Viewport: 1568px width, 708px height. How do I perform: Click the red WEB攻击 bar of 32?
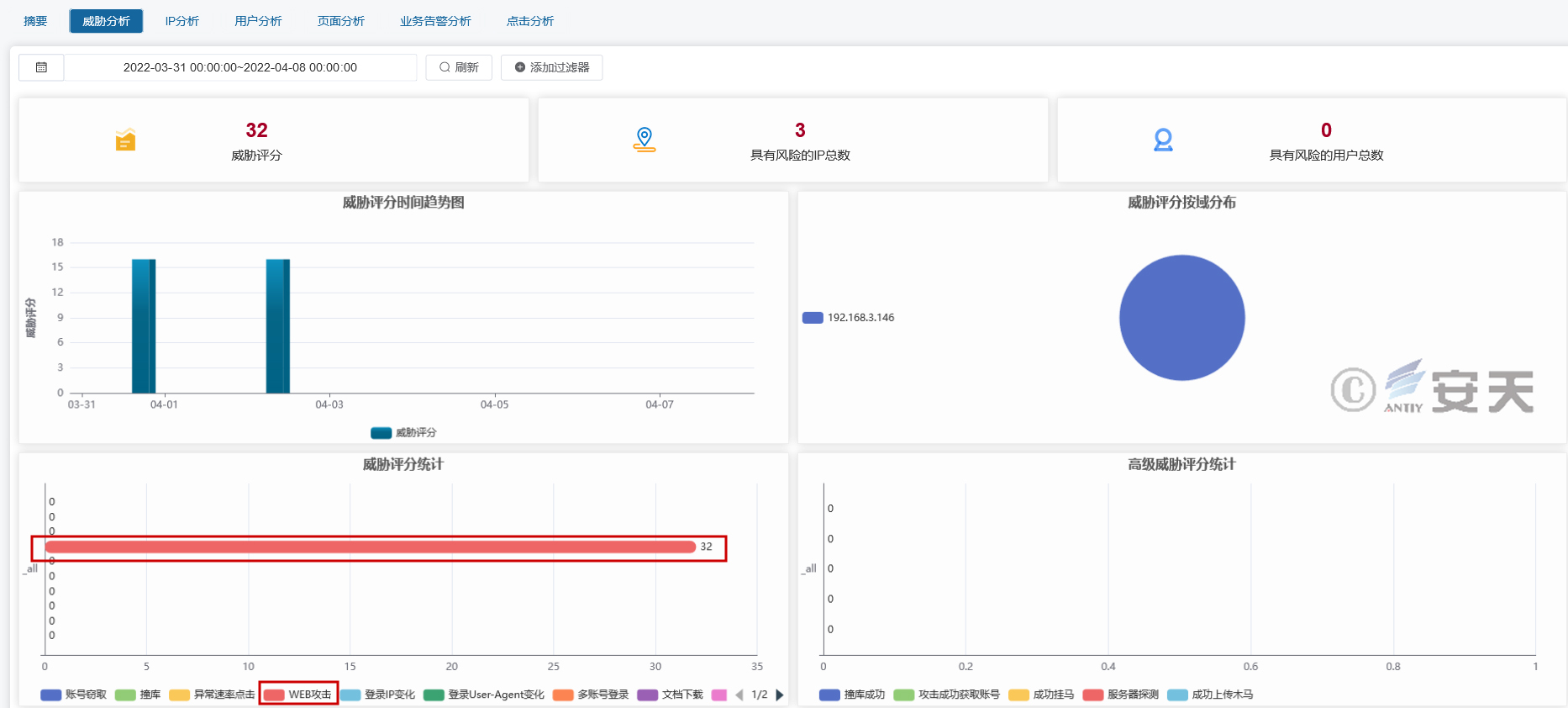tap(371, 547)
